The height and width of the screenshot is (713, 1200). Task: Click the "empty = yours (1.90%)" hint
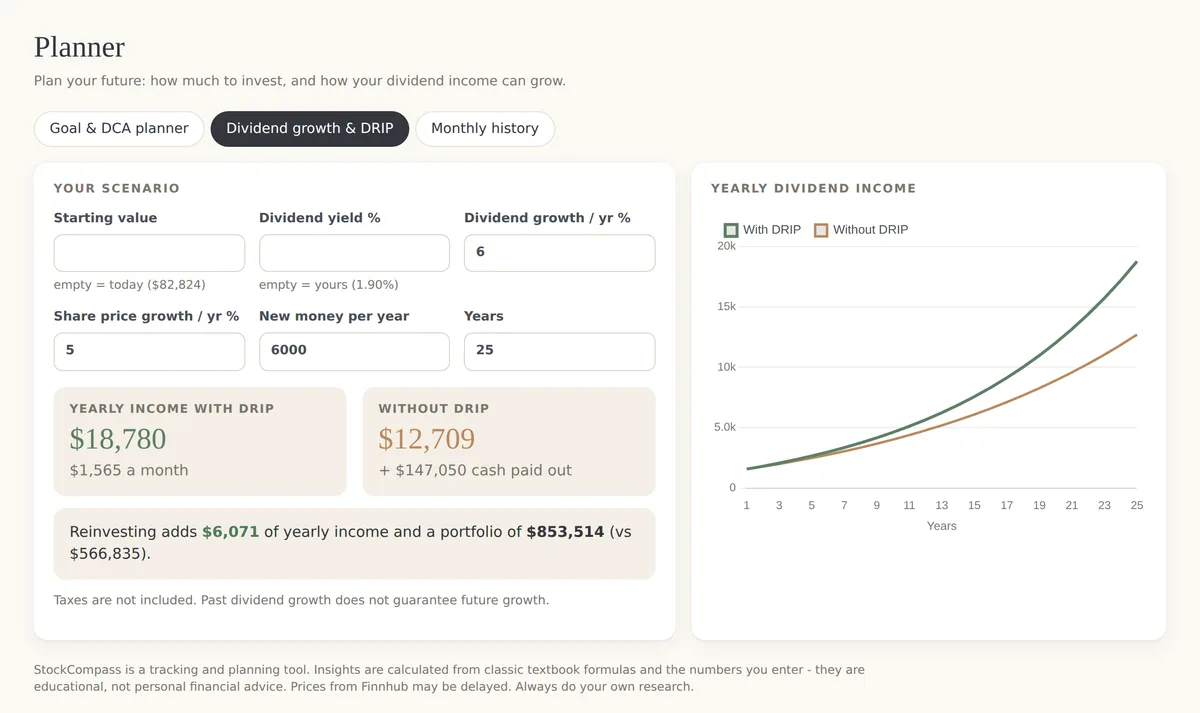pos(329,285)
